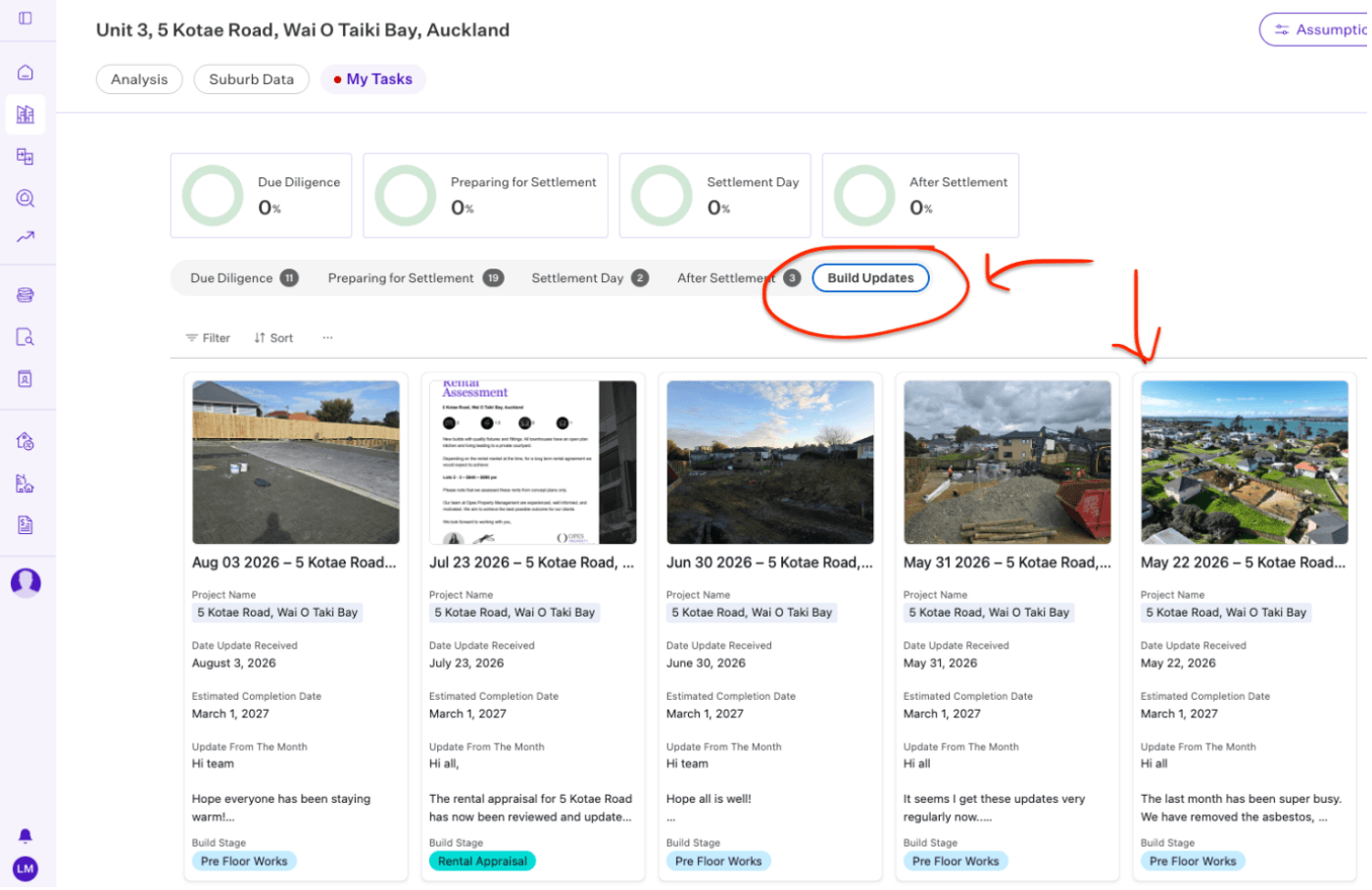The image size is (1372, 890).
Task: Click the 'Aug 03 2026 – 5 Kotae Road...' title
Action: click(x=295, y=565)
